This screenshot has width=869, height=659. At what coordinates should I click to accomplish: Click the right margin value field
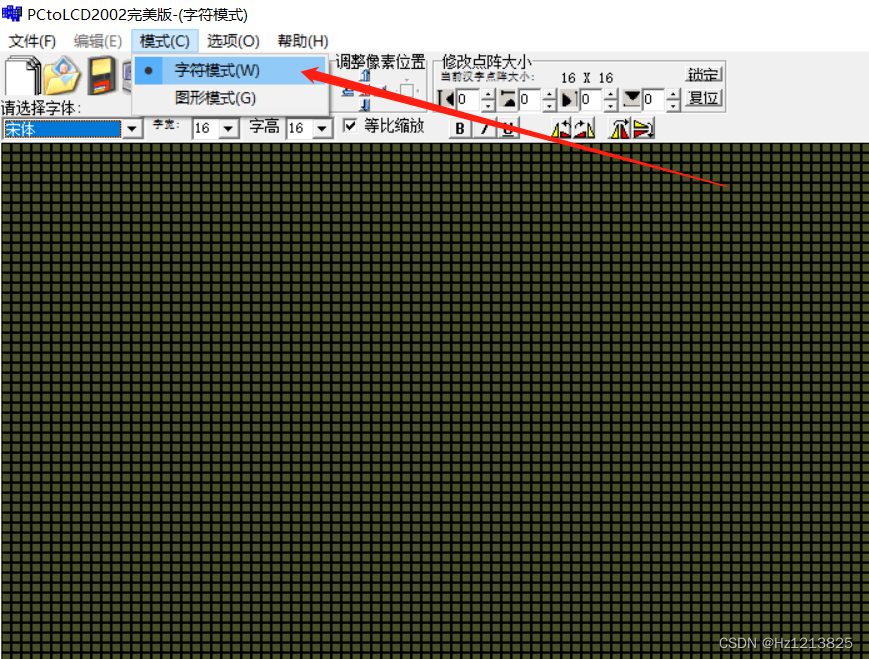coord(591,100)
